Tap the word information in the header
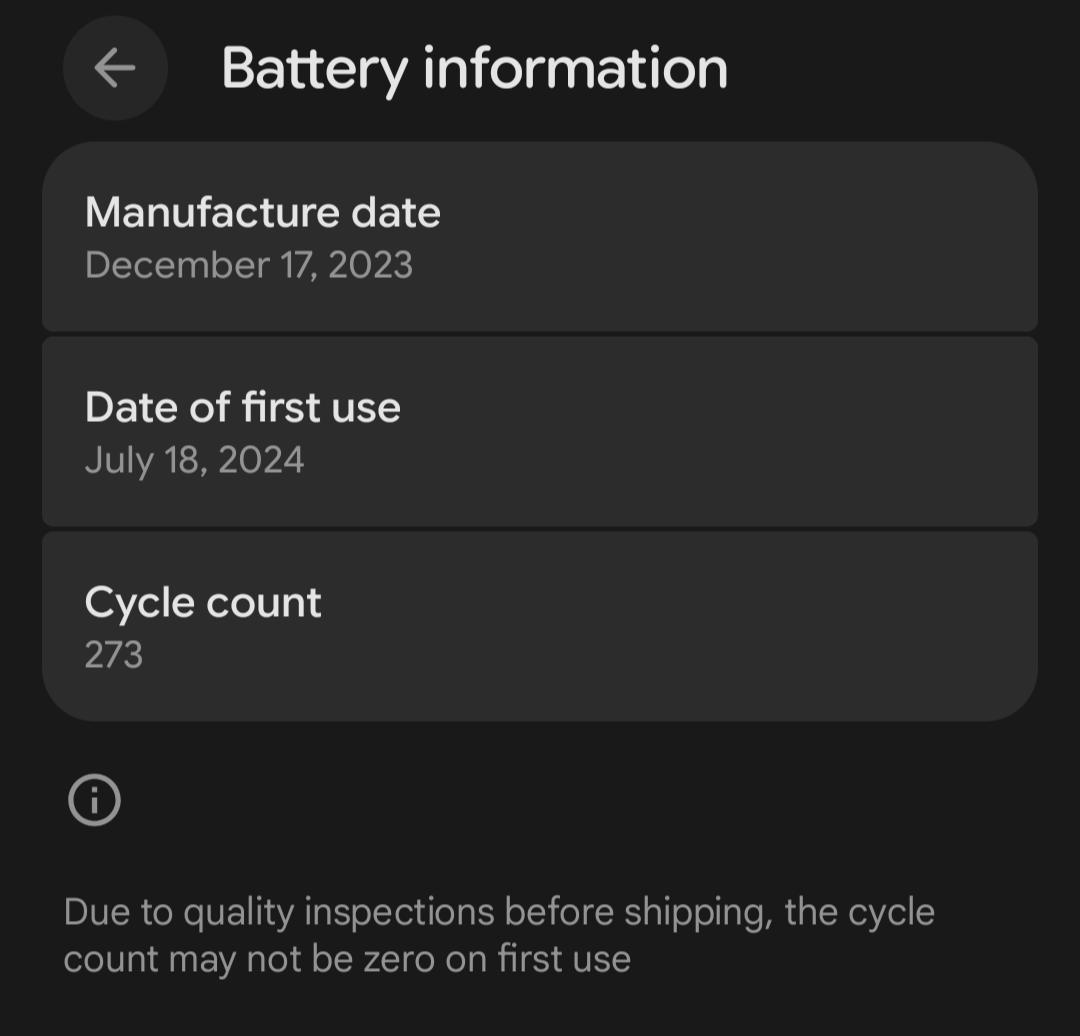 tap(575, 68)
